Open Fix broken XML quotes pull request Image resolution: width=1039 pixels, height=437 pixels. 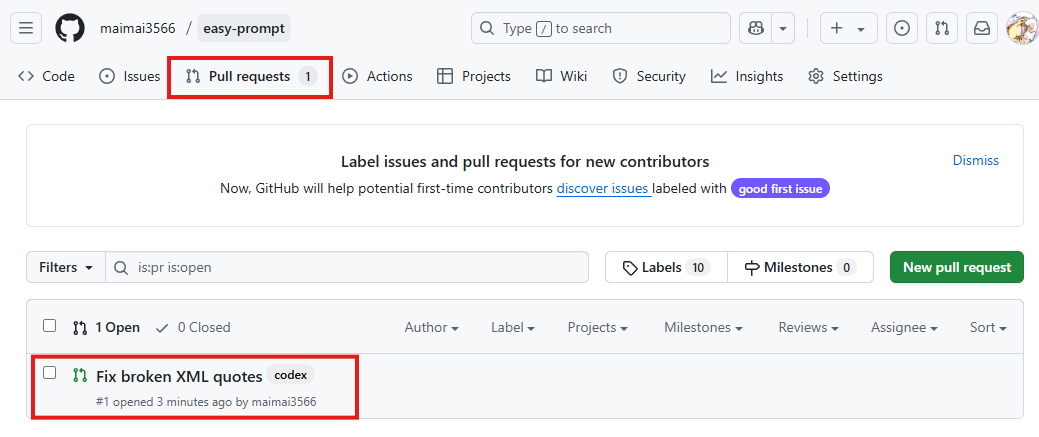tap(179, 376)
